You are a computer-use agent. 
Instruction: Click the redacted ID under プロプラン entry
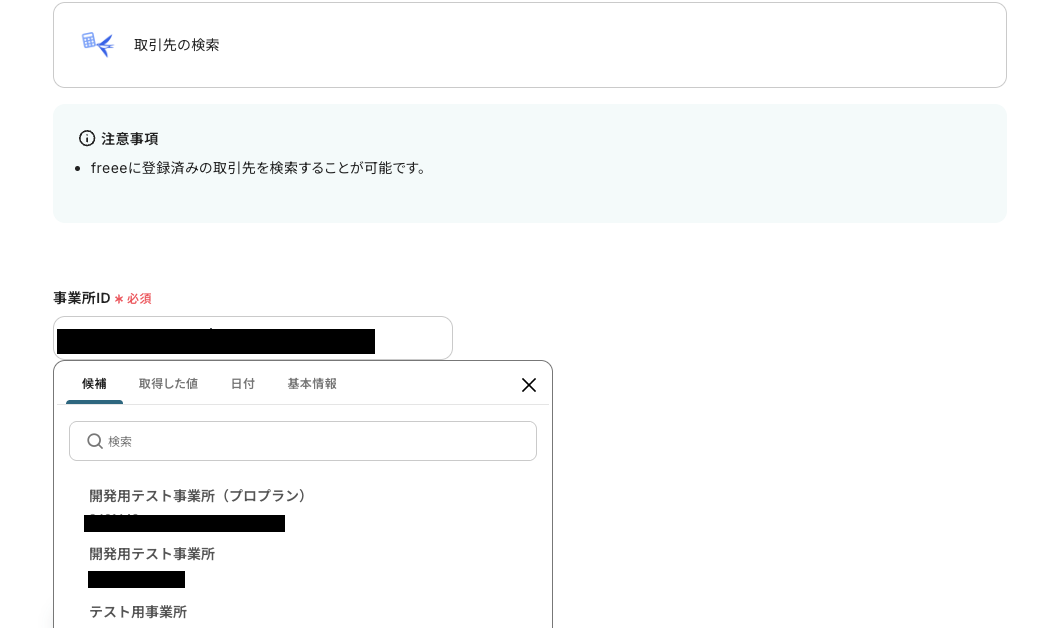pyautogui.click(x=185, y=524)
